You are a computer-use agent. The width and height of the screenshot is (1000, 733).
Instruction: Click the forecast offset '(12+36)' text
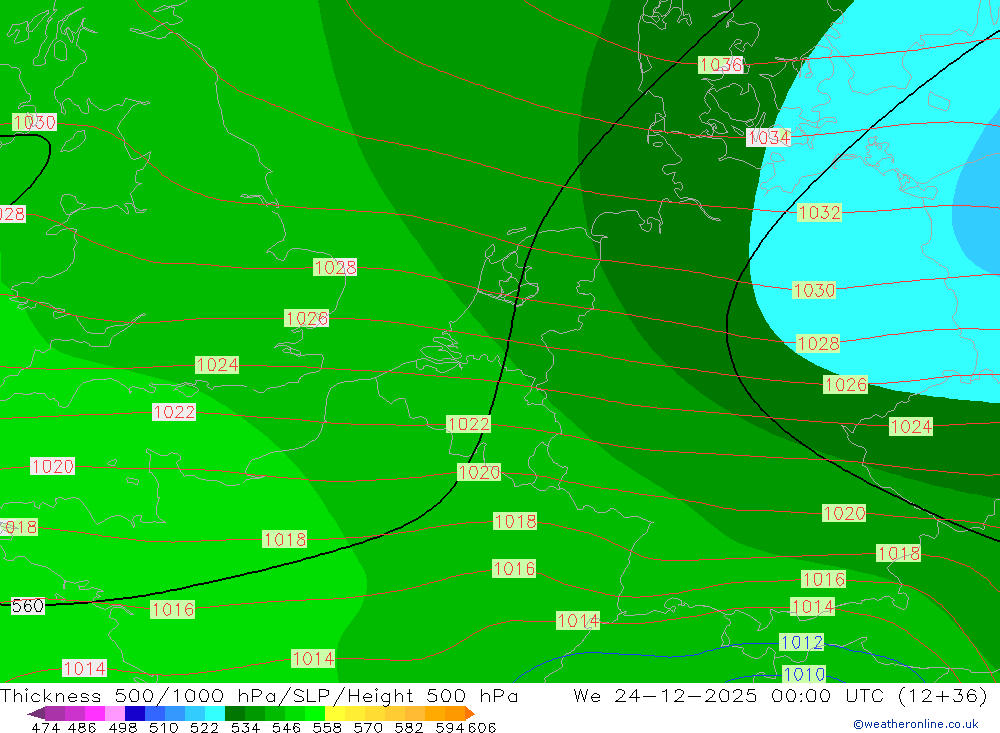pyautogui.click(x=943, y=695)
